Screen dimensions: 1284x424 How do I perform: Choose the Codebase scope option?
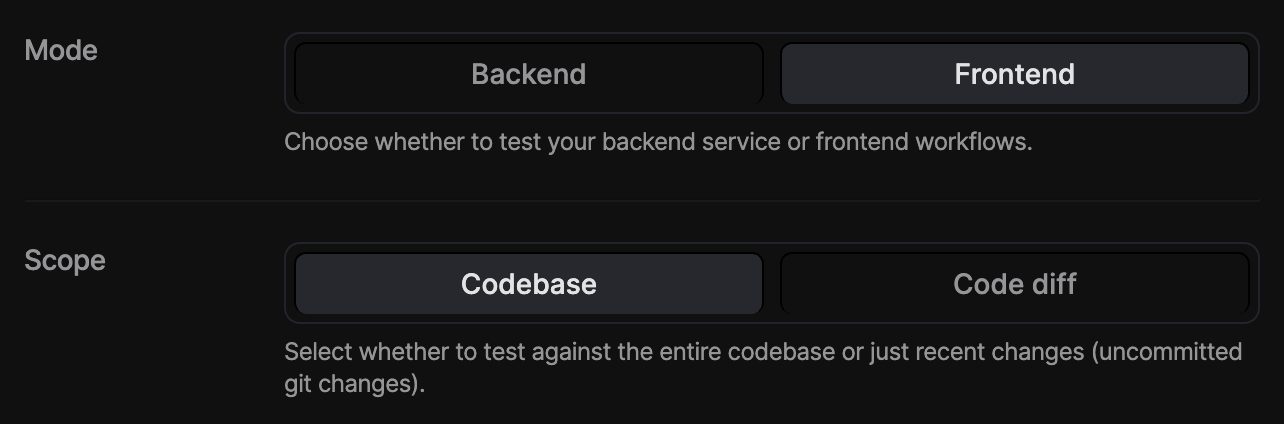(x=529, y=284)
